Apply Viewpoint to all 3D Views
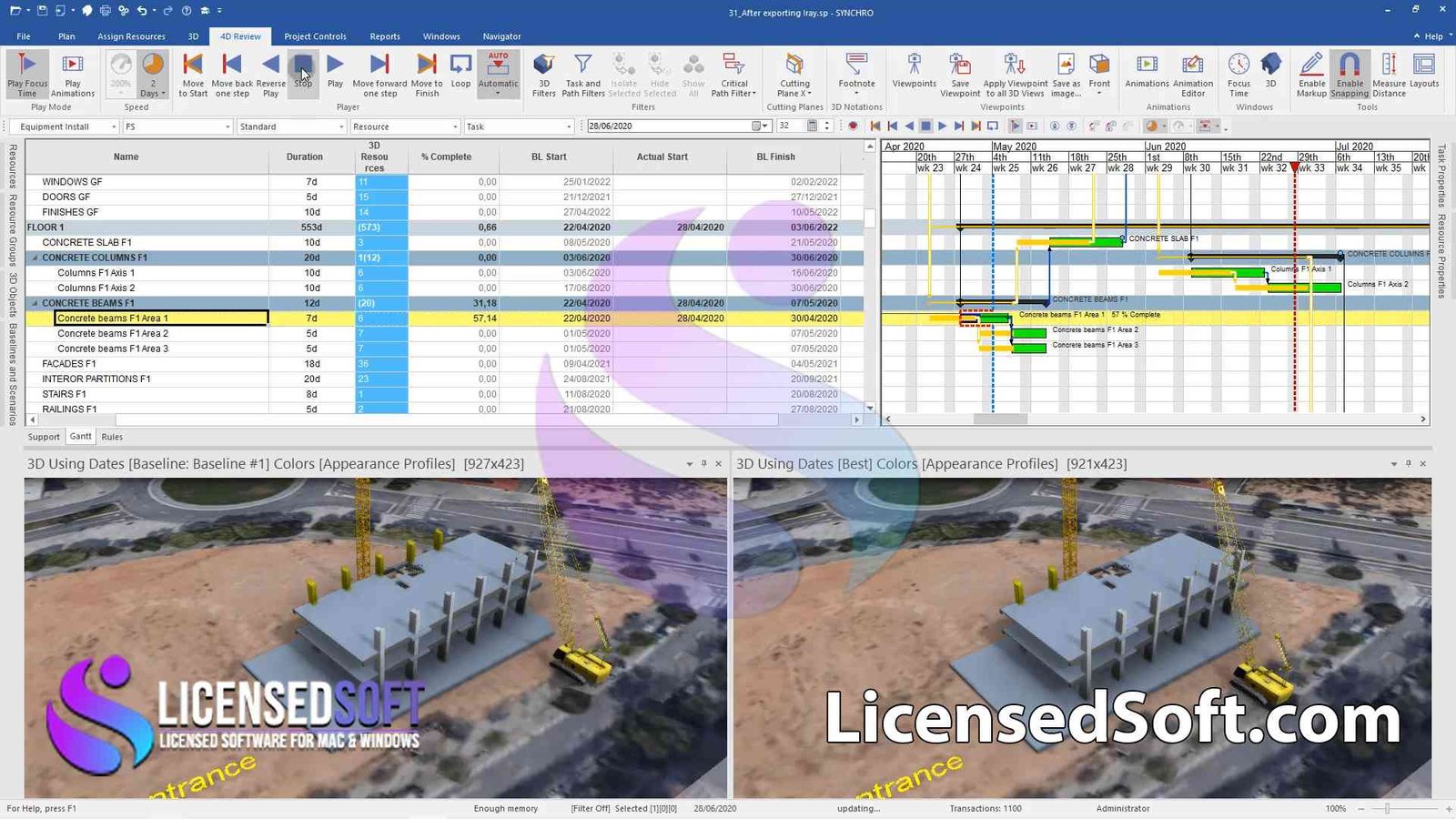1456x819 pixels. pyautogui.click(x=1015, y=75)
